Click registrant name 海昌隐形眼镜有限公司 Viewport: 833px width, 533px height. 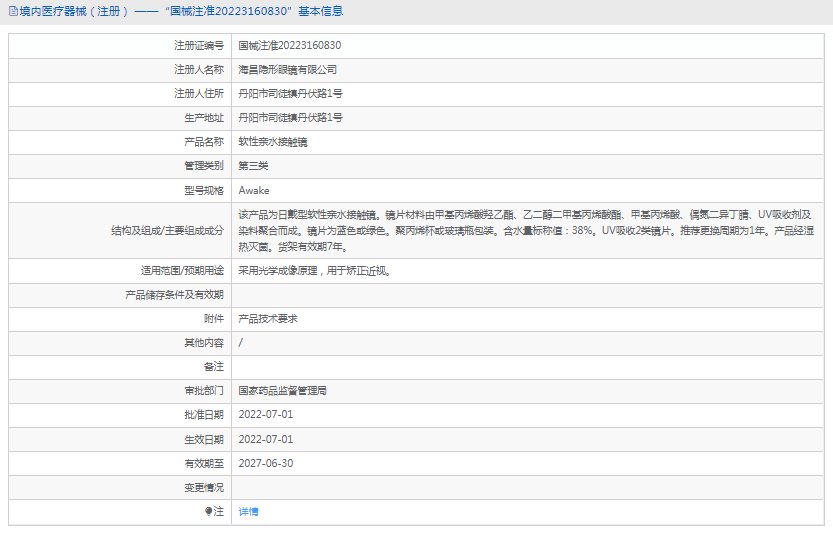point(288,70)
